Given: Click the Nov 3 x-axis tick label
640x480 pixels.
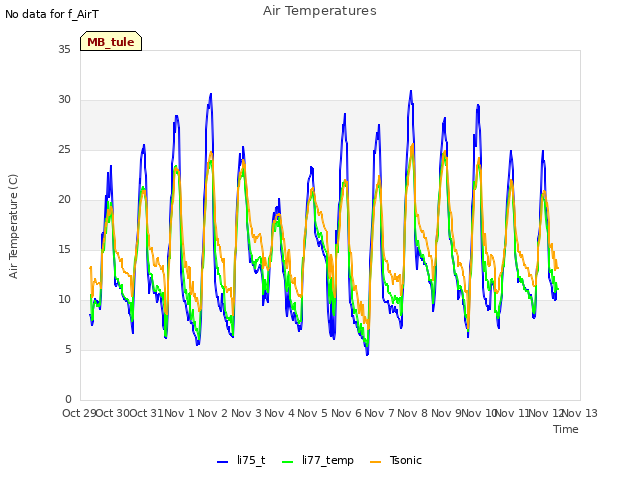Looking at the screenshot, I should [x=246, y=413].
